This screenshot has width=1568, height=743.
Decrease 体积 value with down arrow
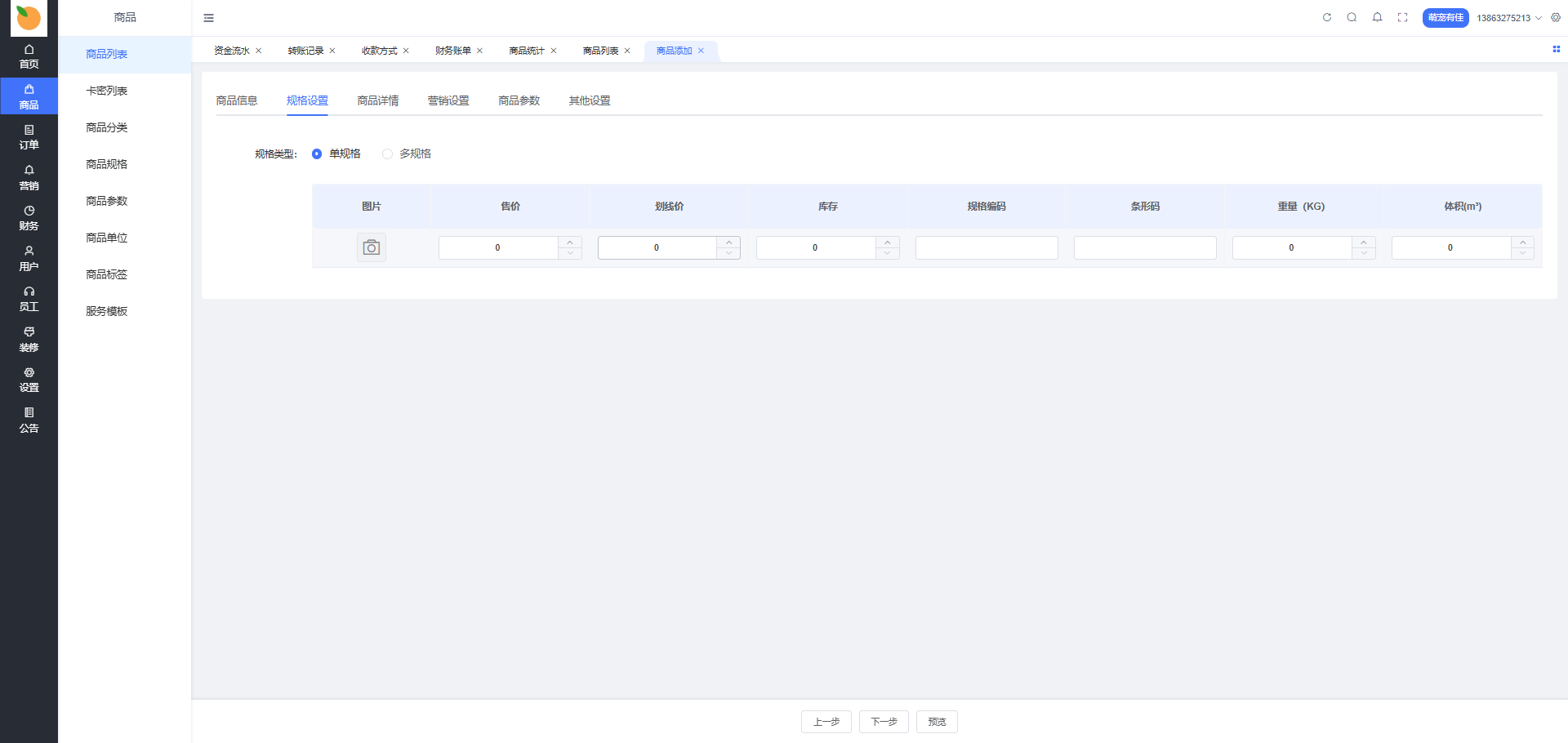(x=1522, y=253)
